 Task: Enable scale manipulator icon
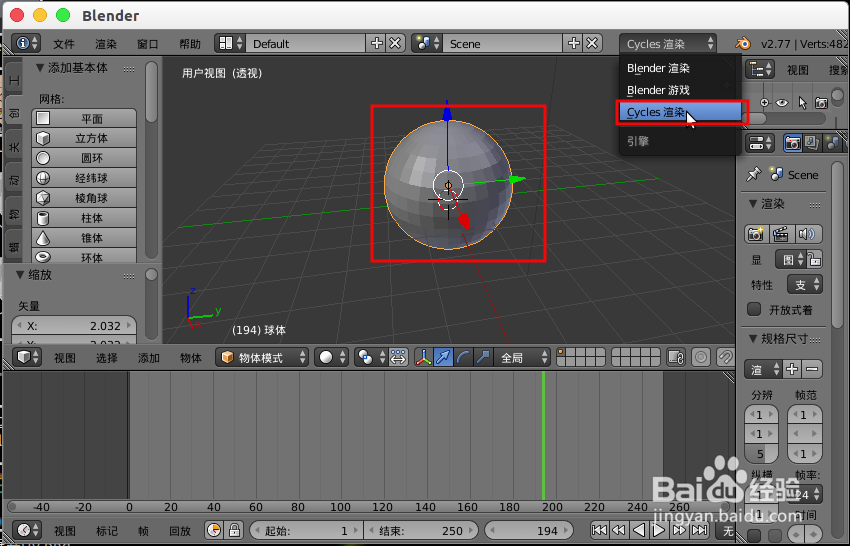click(x=484, y=357)
